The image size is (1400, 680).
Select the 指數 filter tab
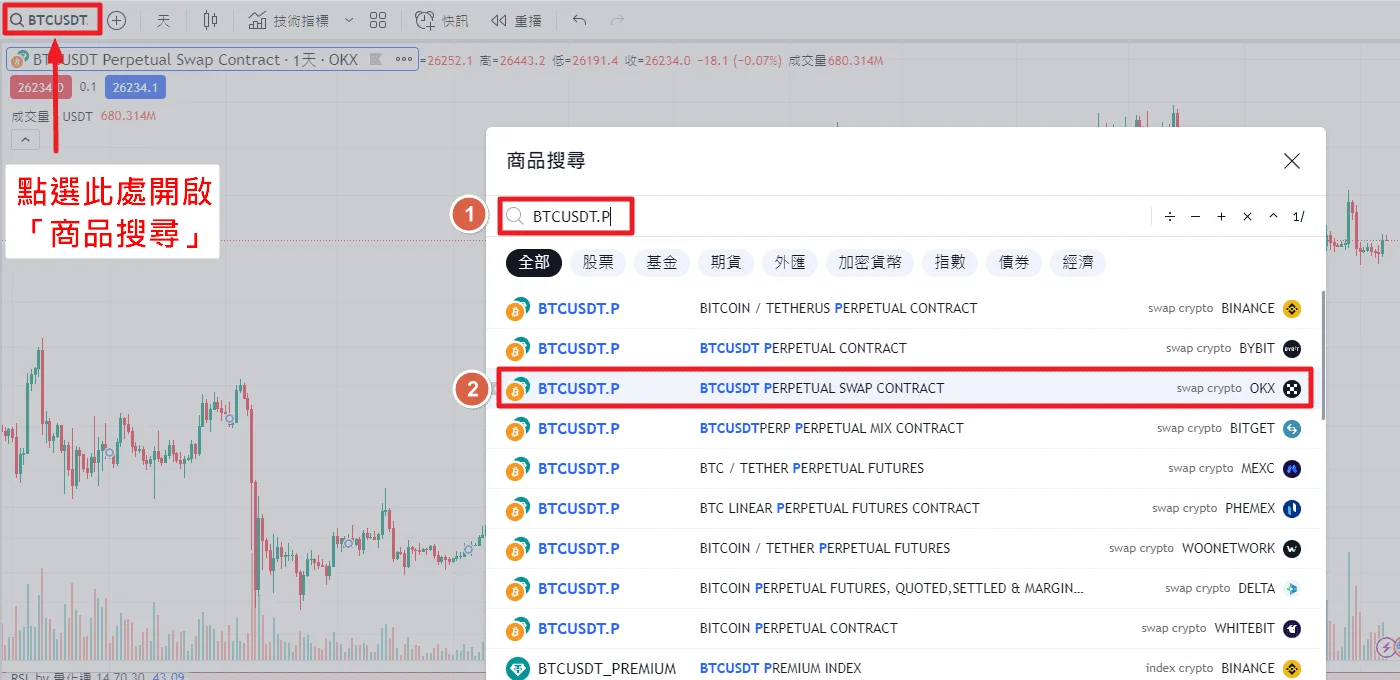(950, 262)
